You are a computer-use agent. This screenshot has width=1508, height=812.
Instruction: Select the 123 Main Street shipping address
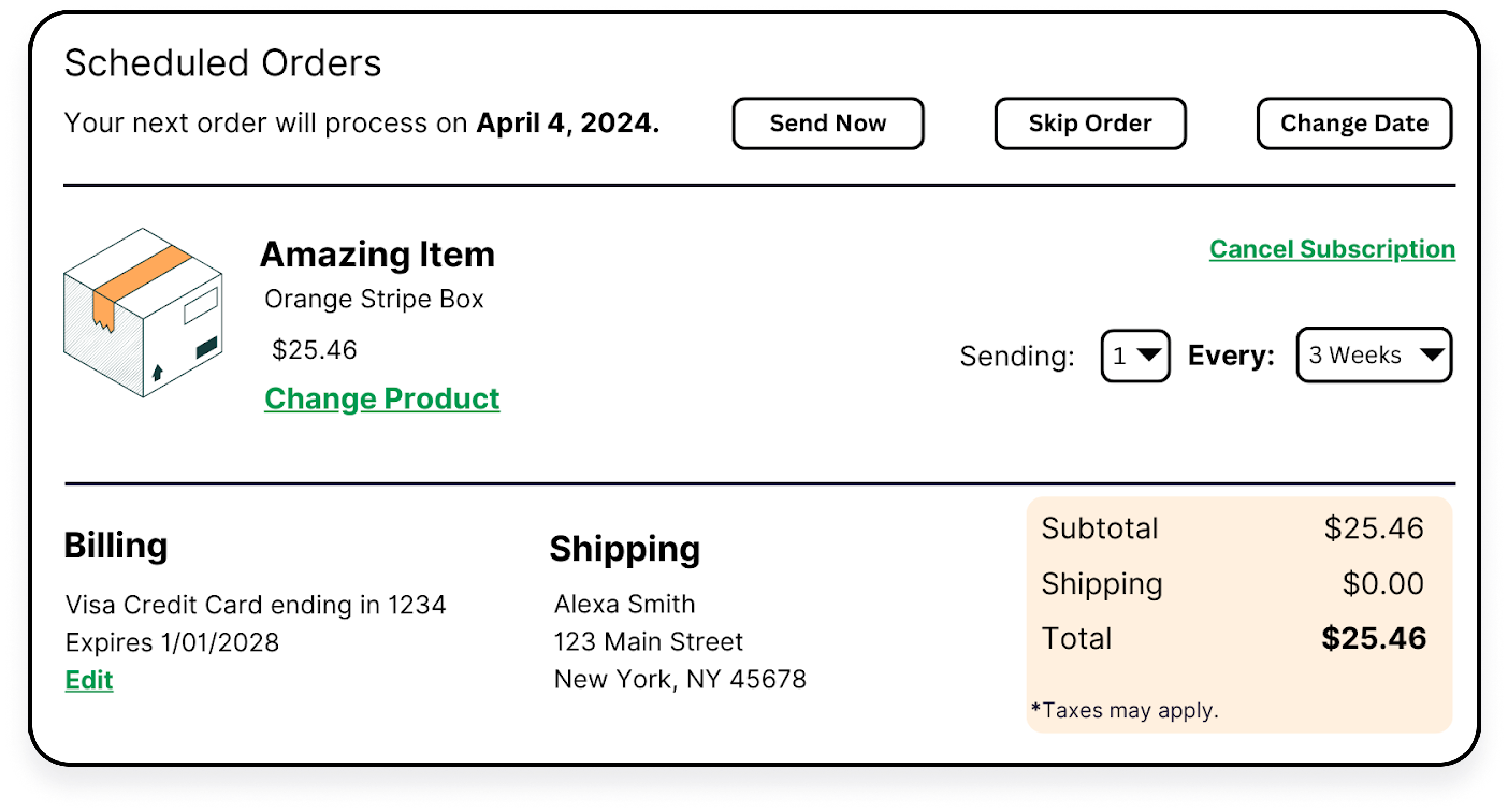click(x=648, y=642)
